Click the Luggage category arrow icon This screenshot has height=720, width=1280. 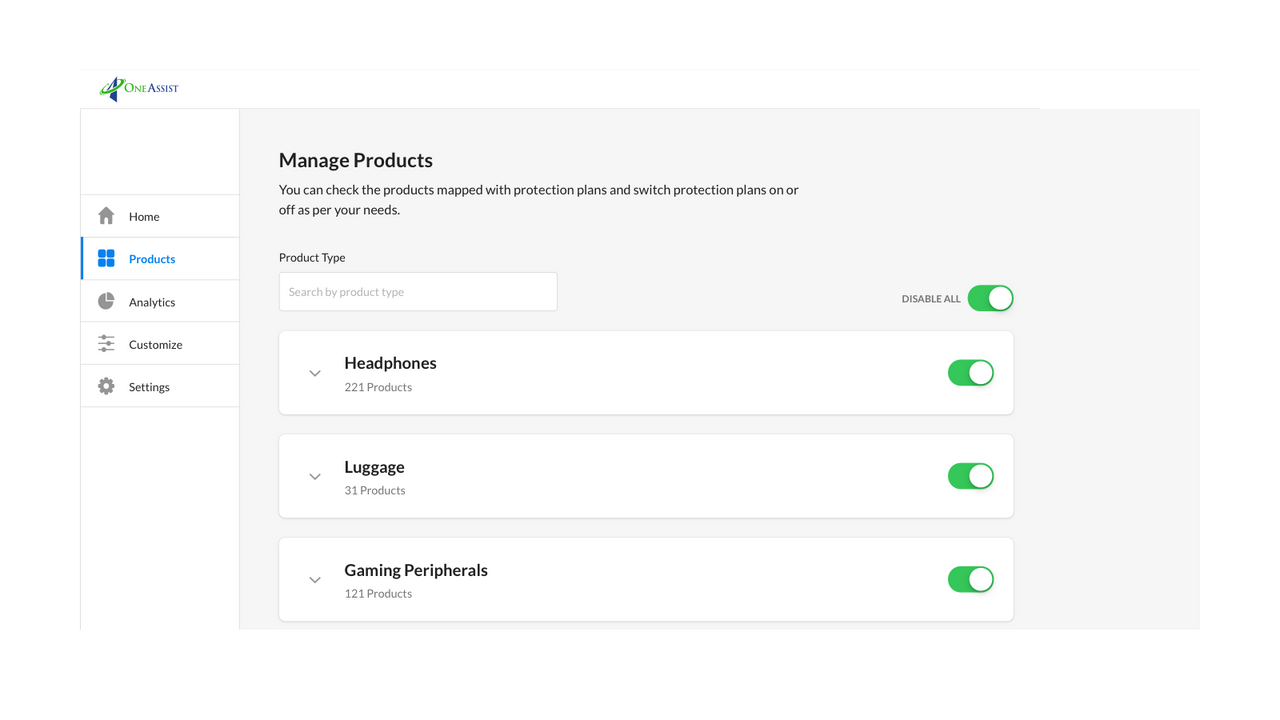314,476
